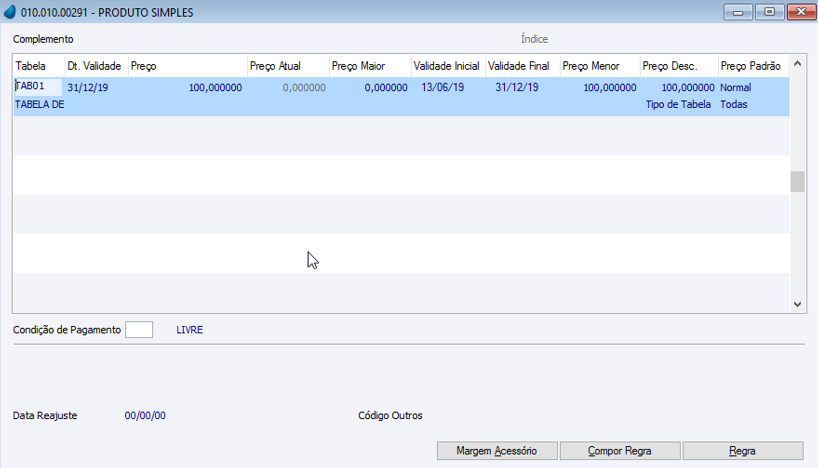Click the Margem Acessório button
This screenshot has height=468, width=818.
pos(497,451)
